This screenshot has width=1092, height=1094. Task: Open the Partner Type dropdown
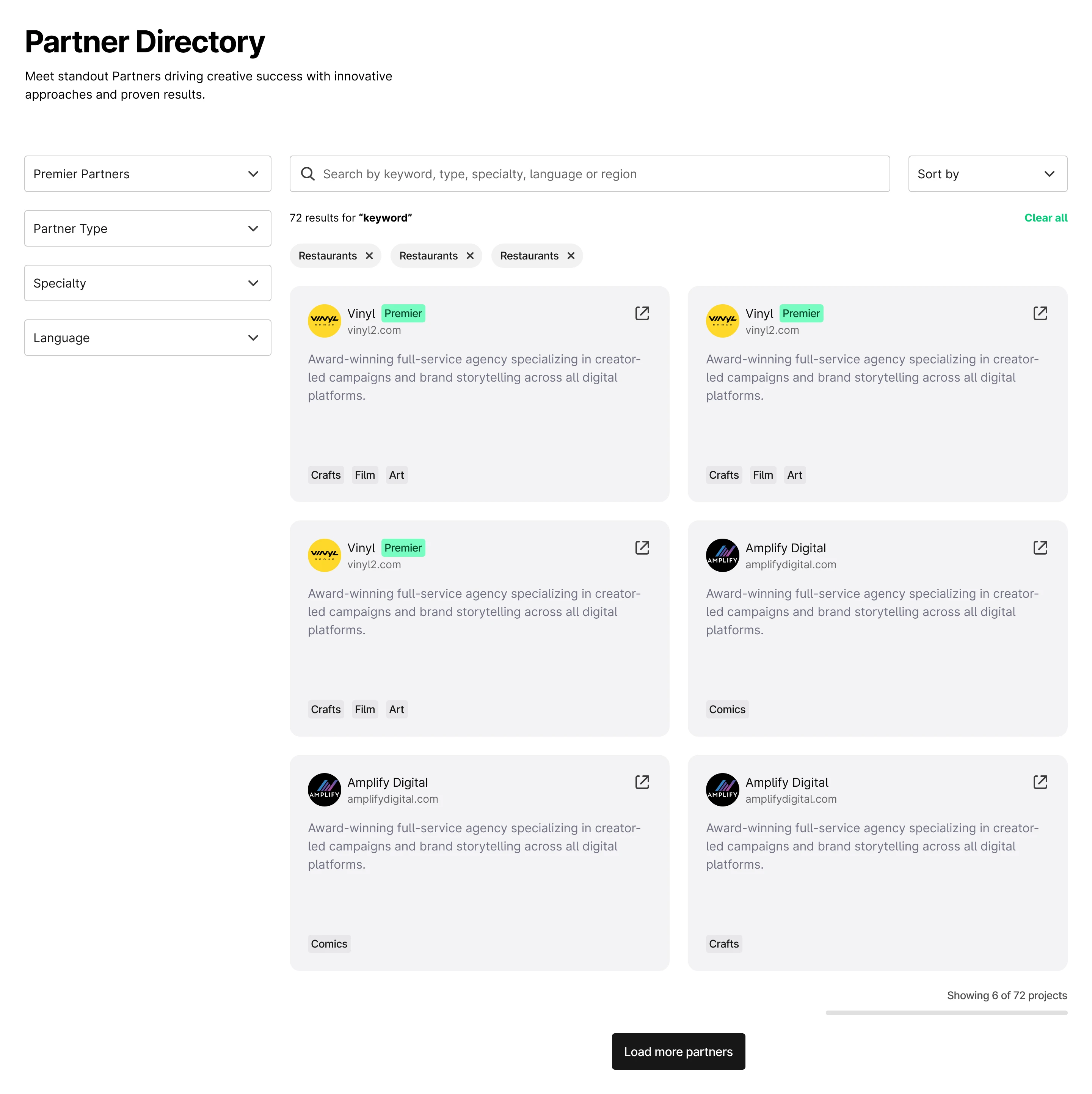click(147, 228)
